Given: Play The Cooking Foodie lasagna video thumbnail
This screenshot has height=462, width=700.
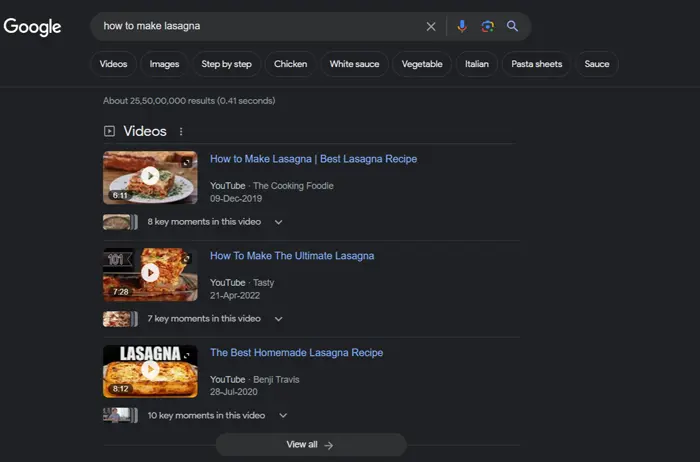Looking at the screenshot, I should 150,177.
